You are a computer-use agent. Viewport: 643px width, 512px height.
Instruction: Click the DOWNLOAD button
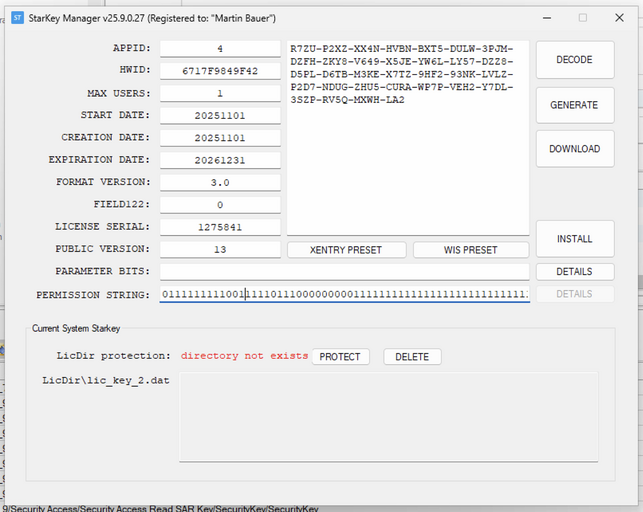point(575,149)
